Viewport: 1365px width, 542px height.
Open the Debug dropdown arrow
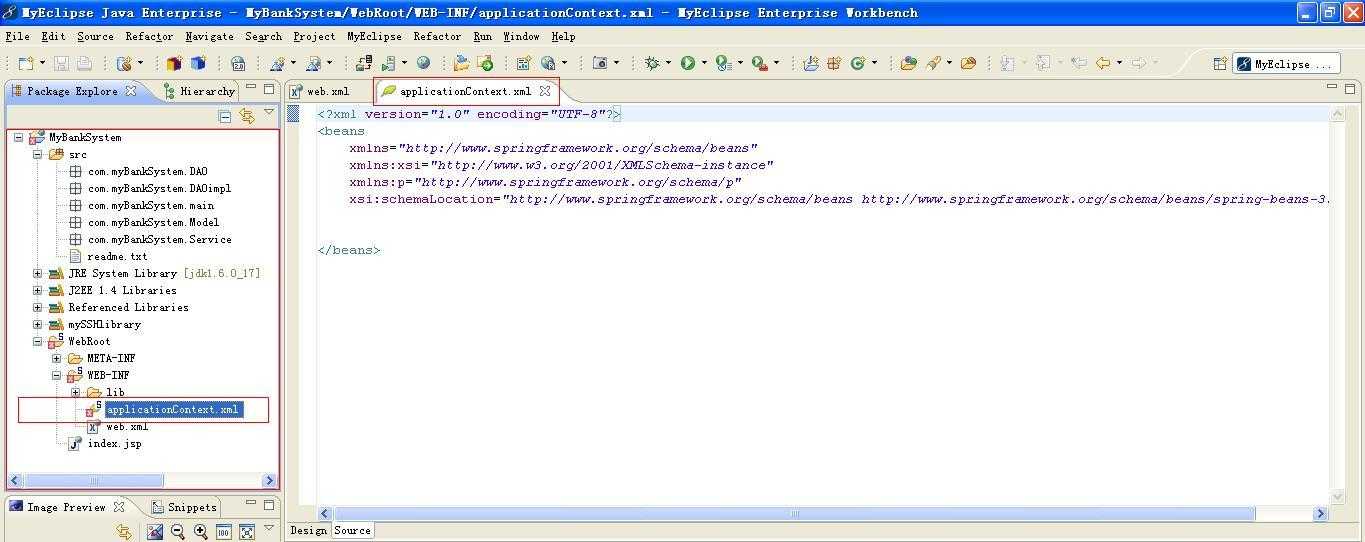pos(668,63)
